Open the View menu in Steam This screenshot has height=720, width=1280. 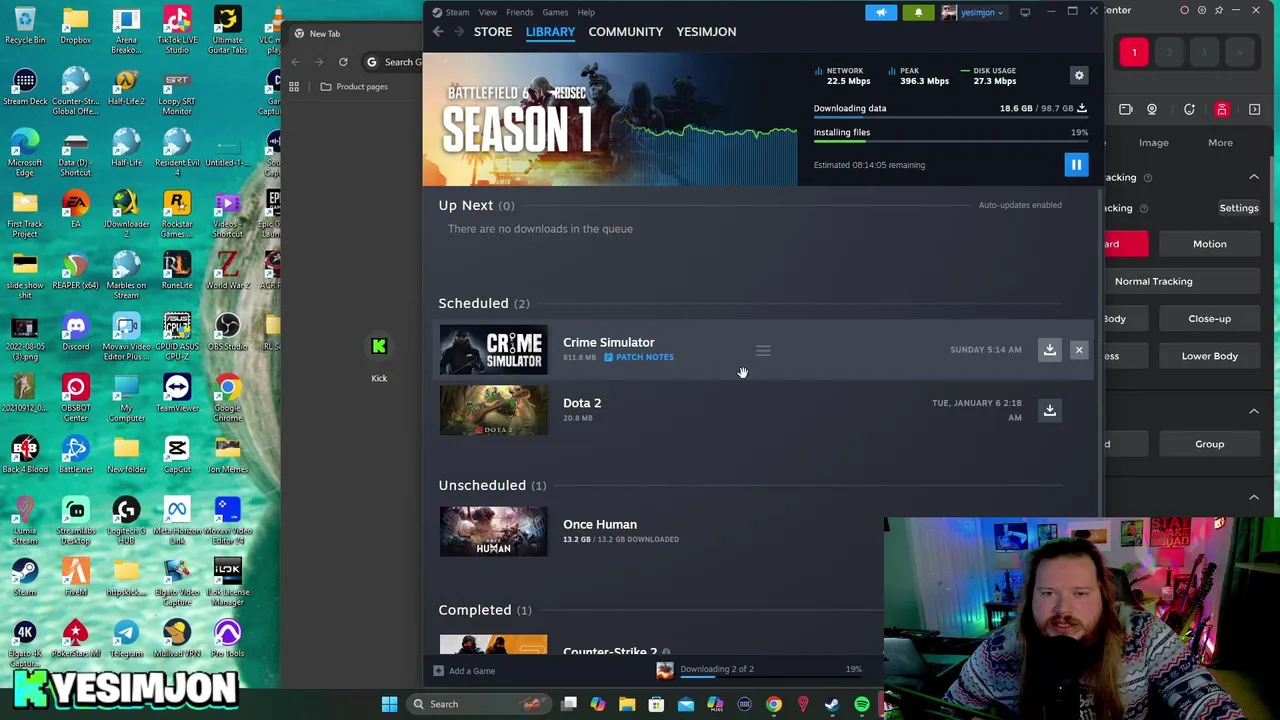[487, 12]
